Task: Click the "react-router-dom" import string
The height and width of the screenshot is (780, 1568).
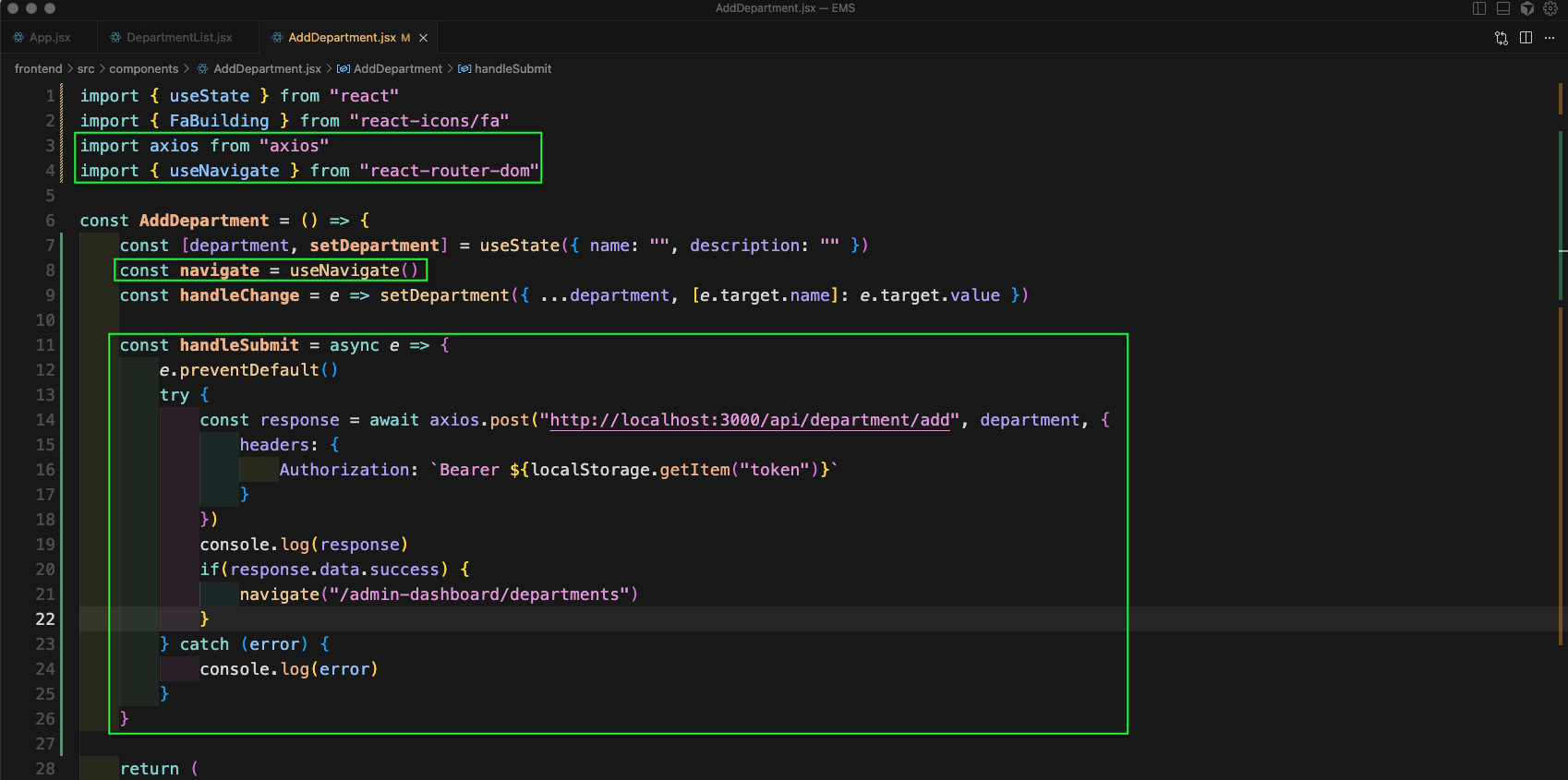Action: [450, 171]
